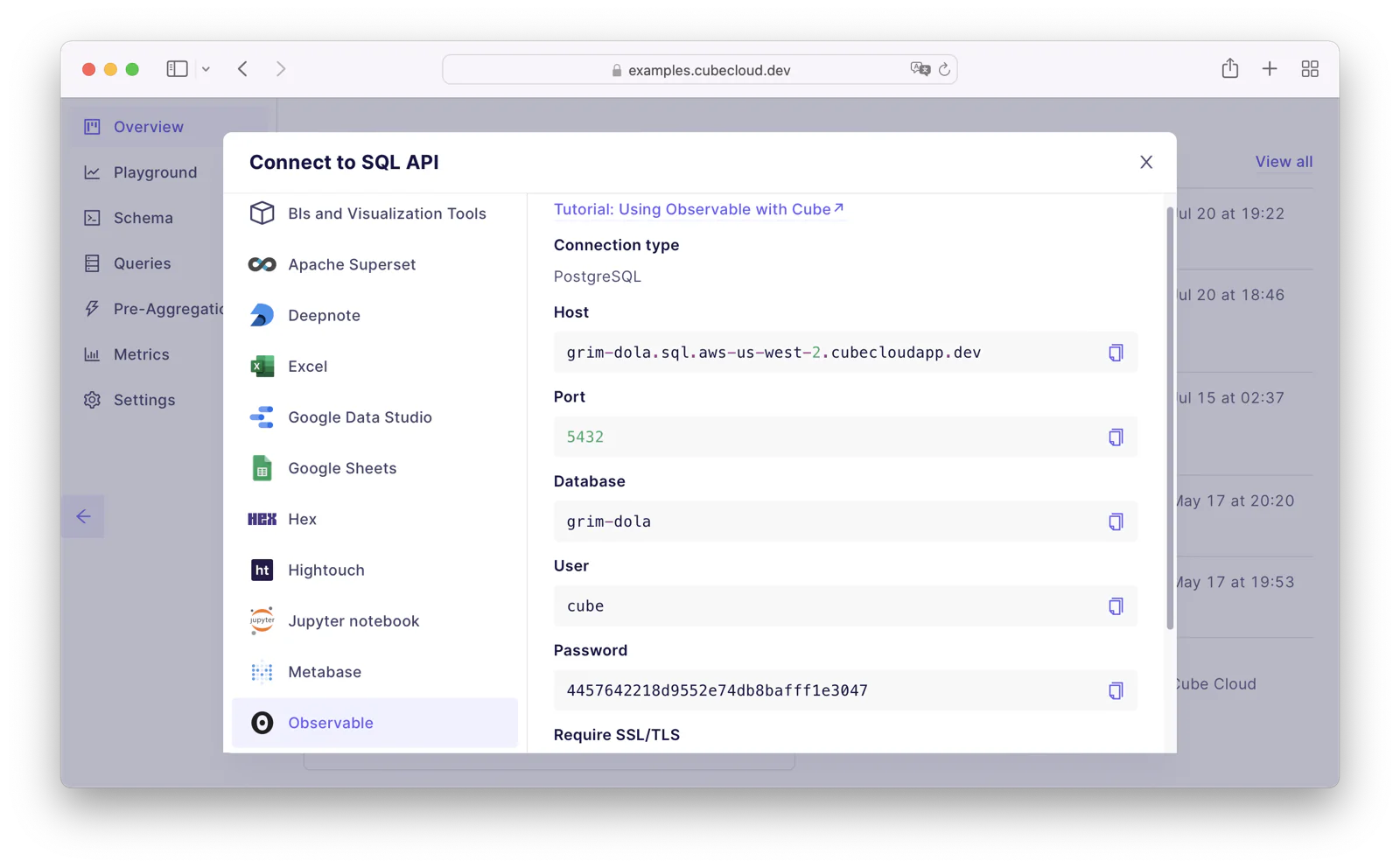Expand the sidebar options dropdown chevron
Screen dimensions: 1400x868
[x=206, y=69]
